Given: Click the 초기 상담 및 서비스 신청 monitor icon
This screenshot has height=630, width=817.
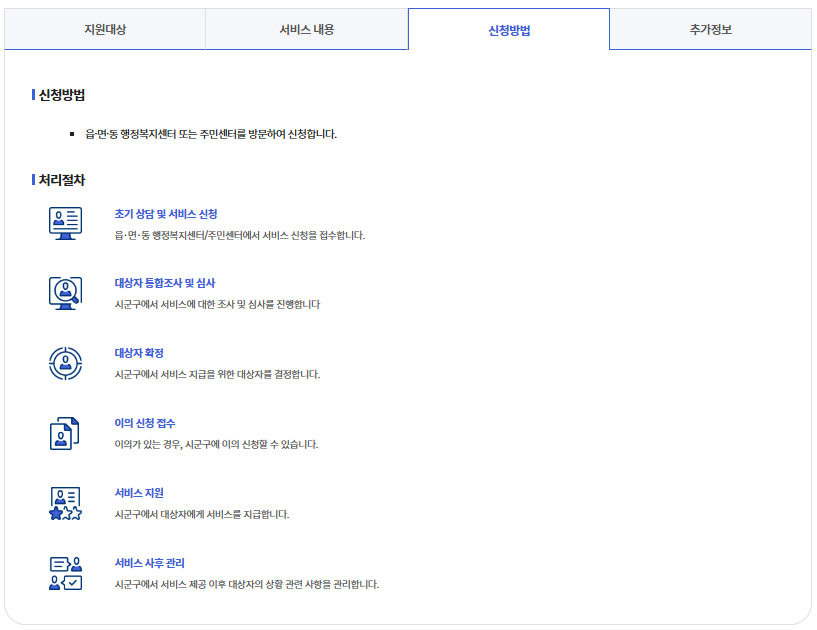Looking at the screenshot, I should click(x=65, y=223).
